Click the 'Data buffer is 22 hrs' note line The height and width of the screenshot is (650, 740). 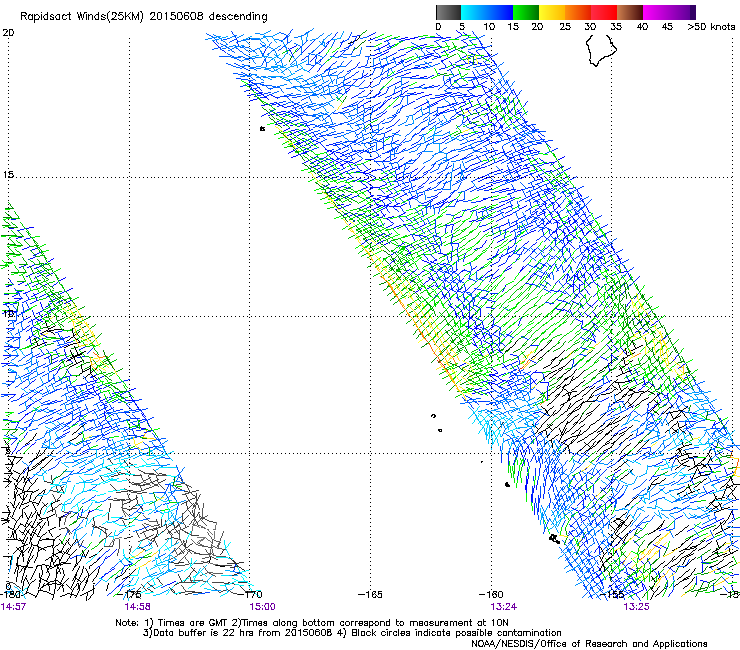[352, 633]
